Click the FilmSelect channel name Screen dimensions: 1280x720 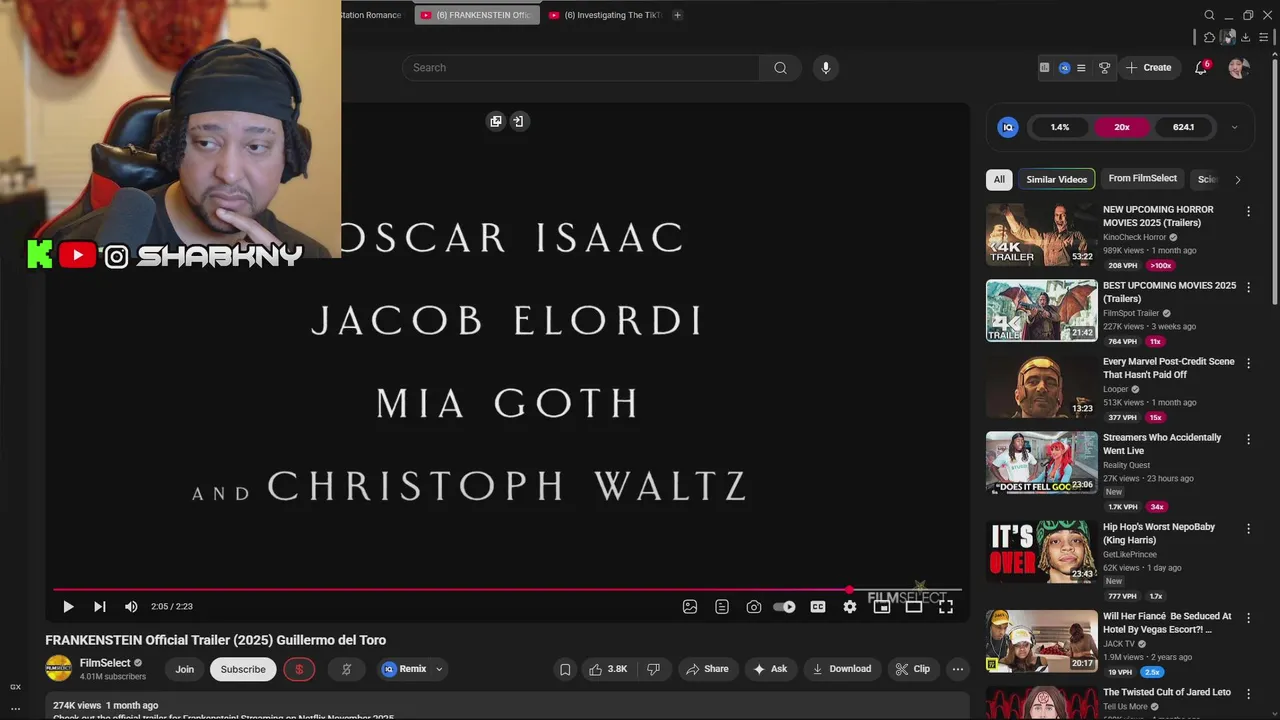pyautogui.click(x=105, y=663)
